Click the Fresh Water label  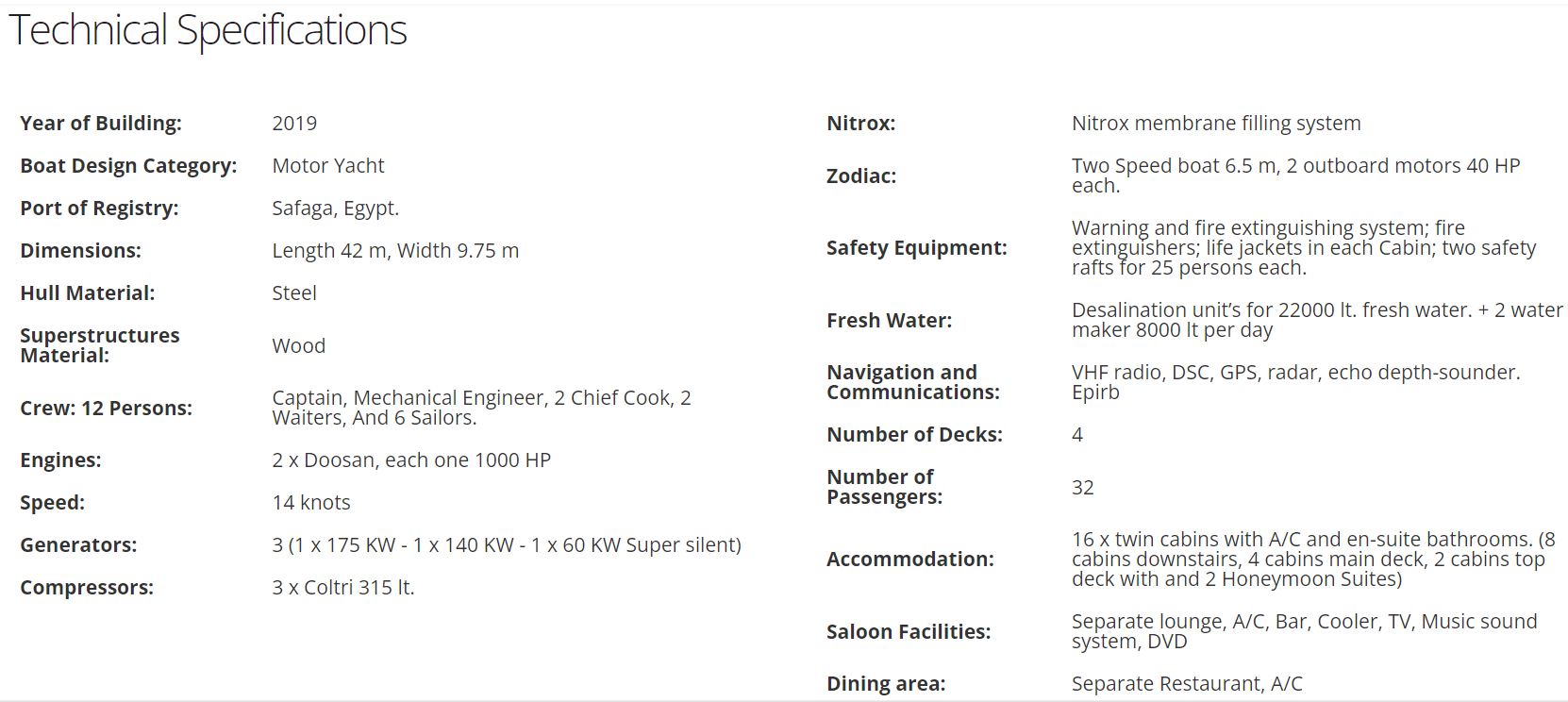890,321
